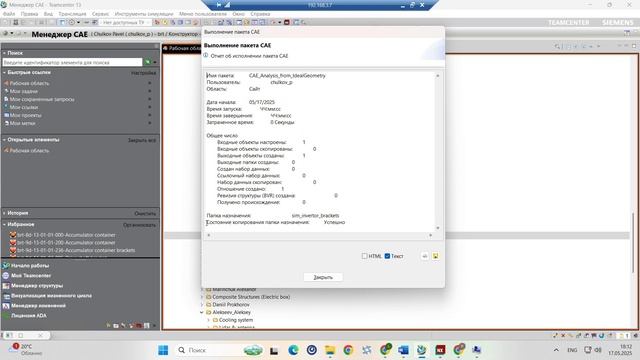
Task: Open NX application from taskbar
Action: 440,350
